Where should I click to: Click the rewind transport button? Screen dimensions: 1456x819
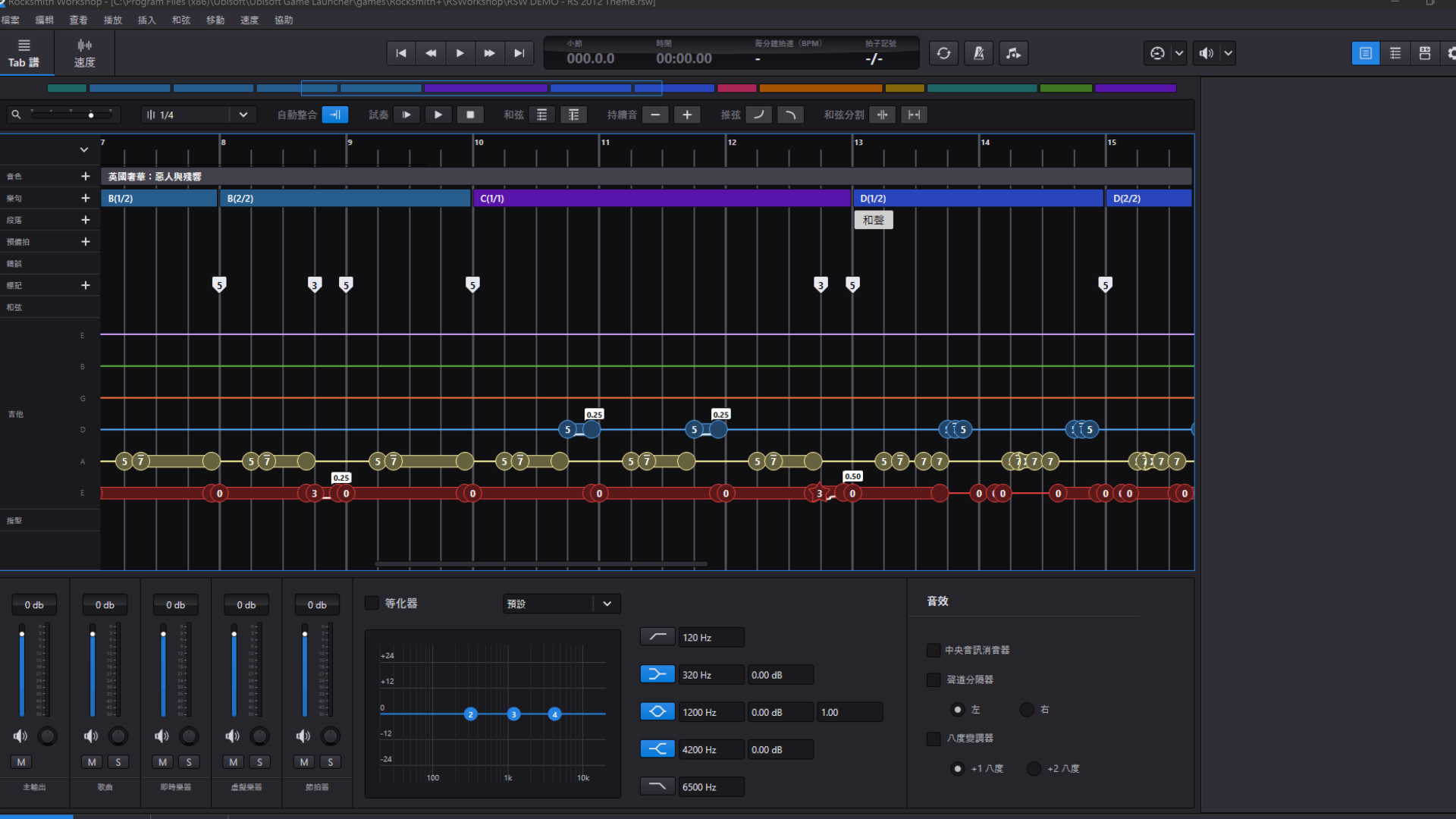coord(431,53)
